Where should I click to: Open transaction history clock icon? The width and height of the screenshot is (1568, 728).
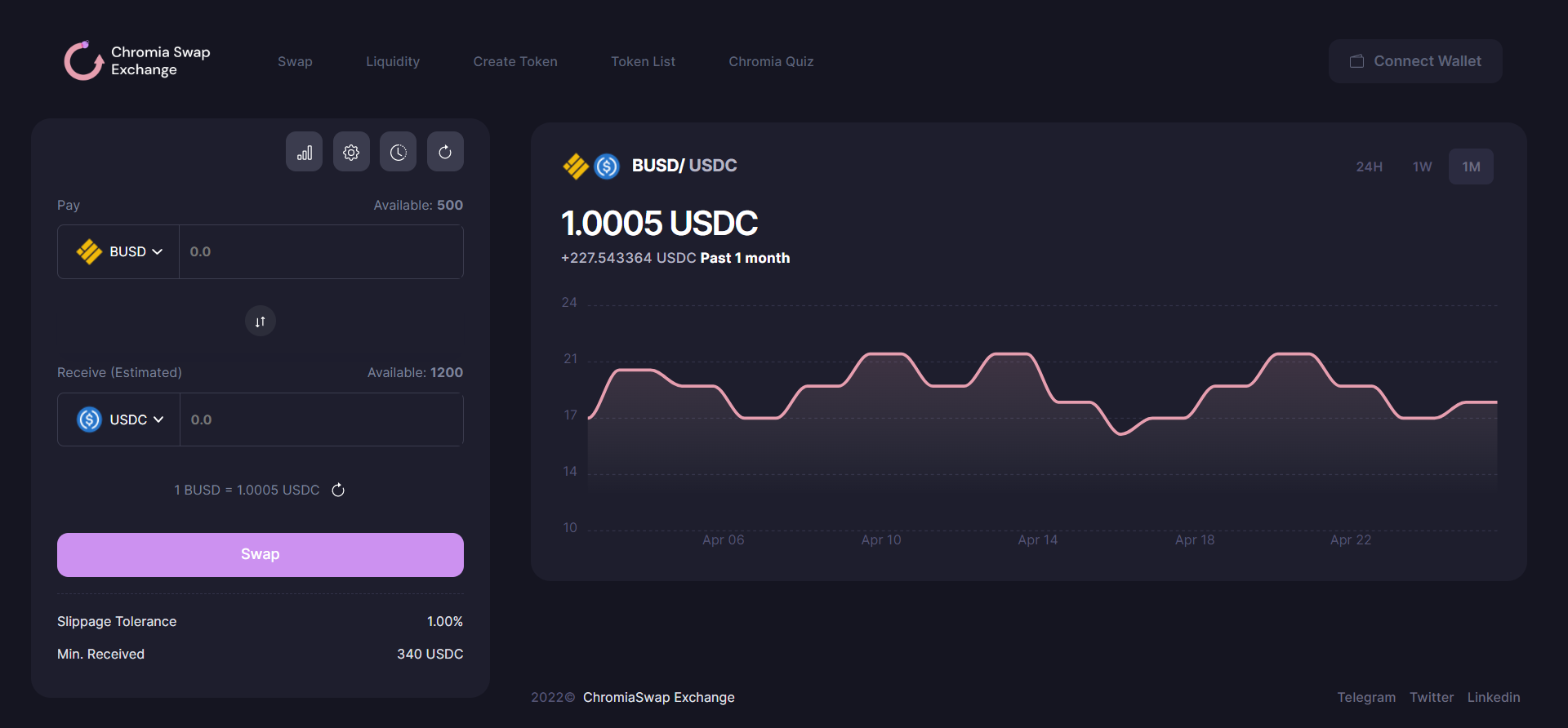click(398, 153)
